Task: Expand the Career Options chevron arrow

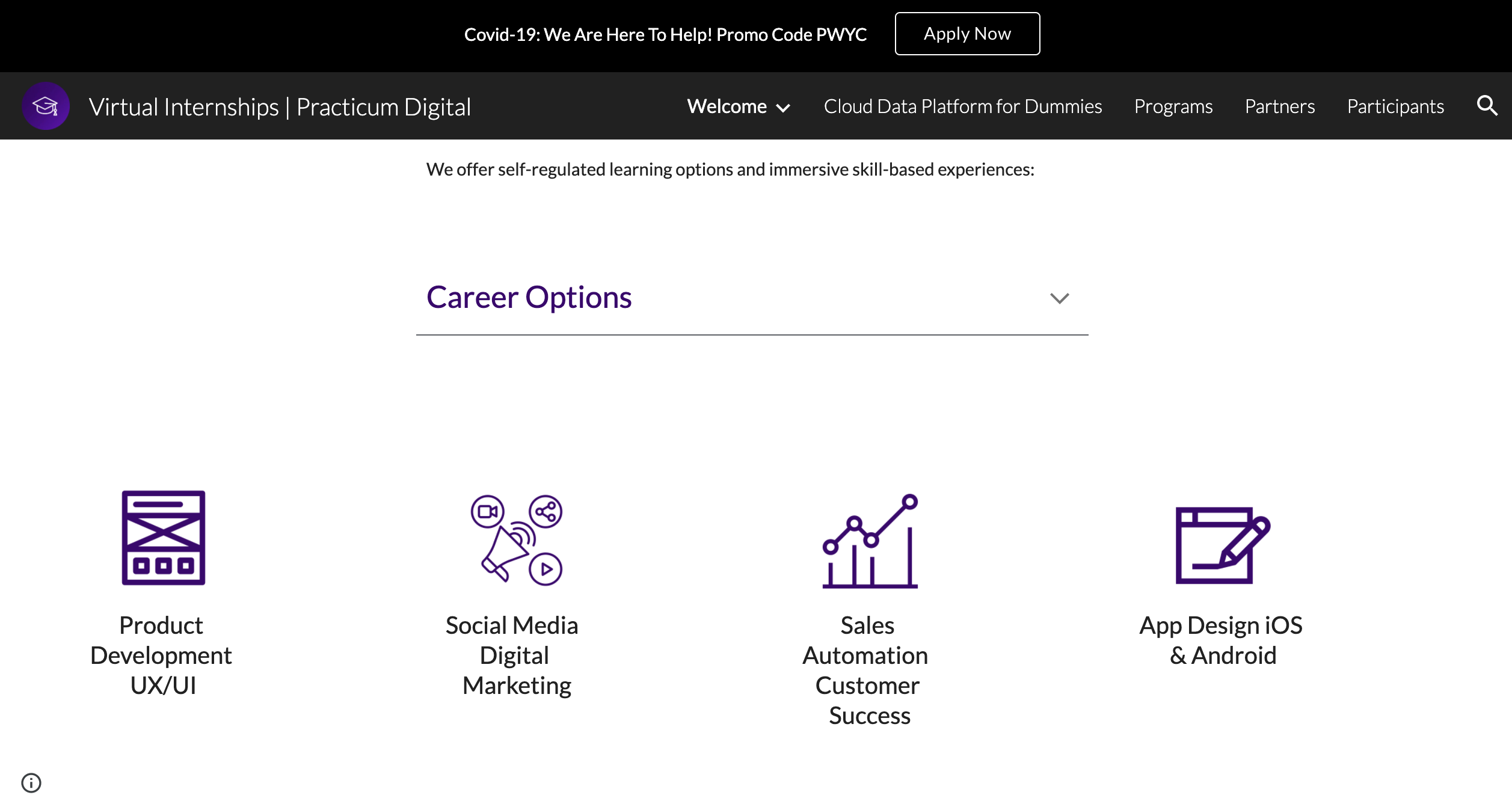Action: click(x=1059, y=298)
